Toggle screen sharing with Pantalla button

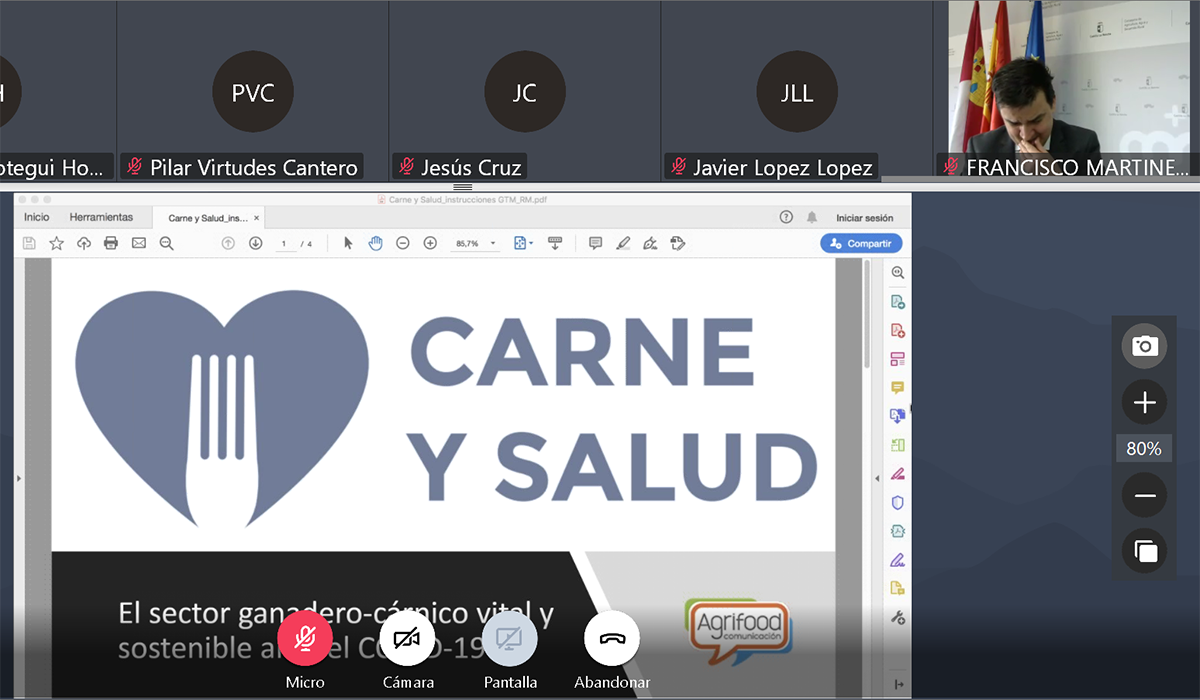pos(510,638)
